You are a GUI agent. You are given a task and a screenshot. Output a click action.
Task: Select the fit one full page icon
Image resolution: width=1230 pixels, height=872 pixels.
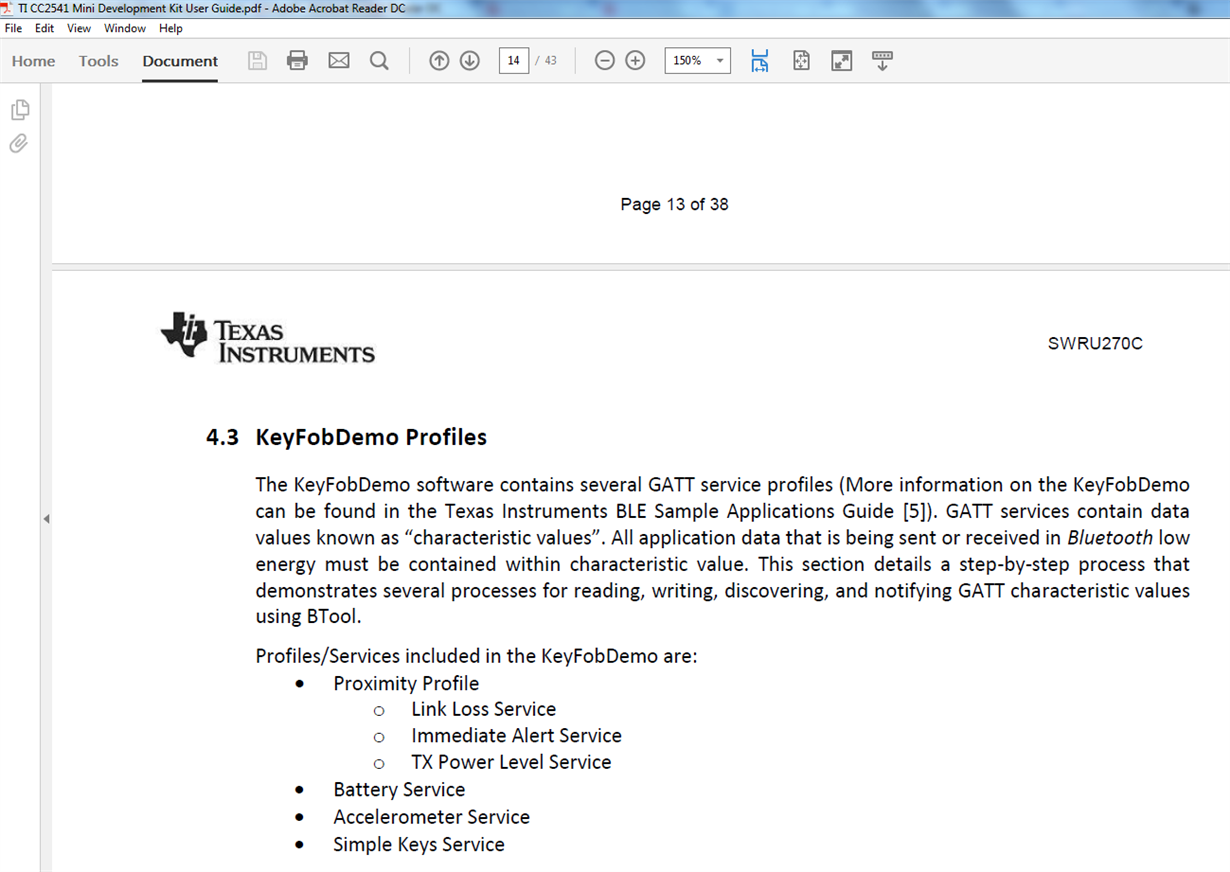coord(801,61)
